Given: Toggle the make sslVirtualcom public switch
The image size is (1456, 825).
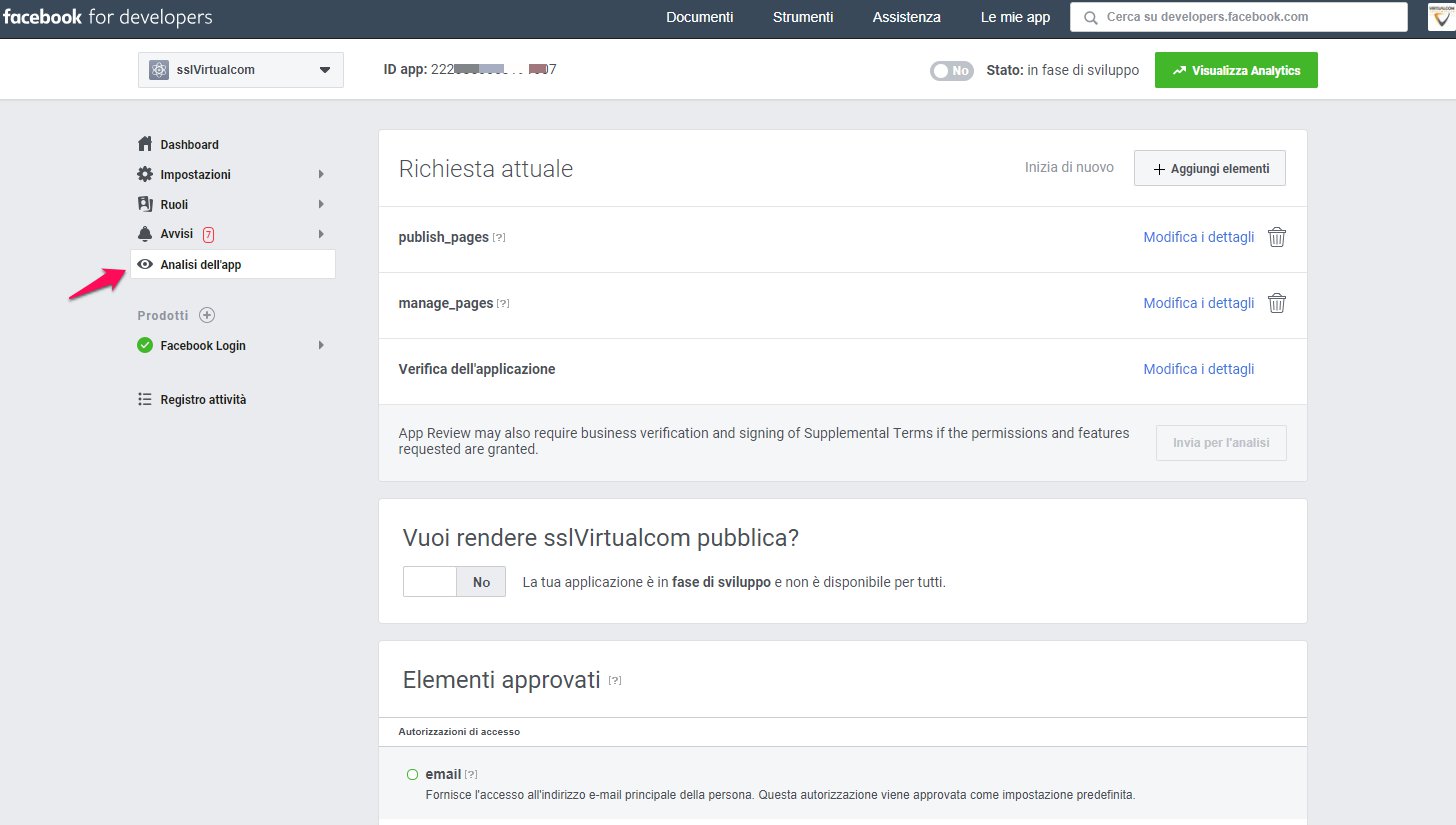Looking at the screenshot, I should [454, 582].
